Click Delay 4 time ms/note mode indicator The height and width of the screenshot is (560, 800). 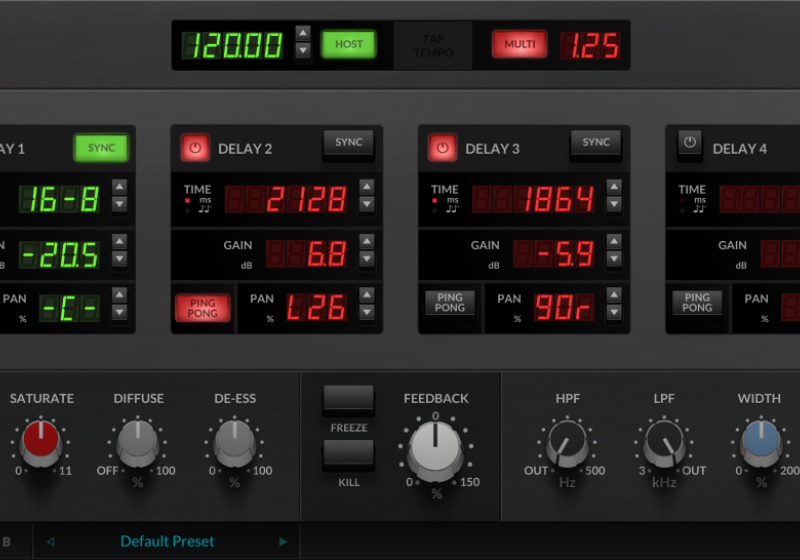(x=693, y=205)
